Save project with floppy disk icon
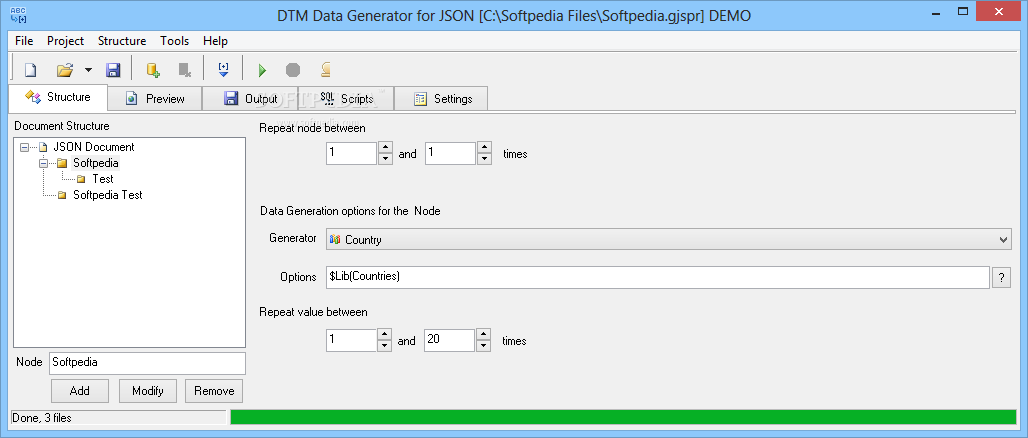The width and height of the screenshot is (1028, 438). click(113, 70)
